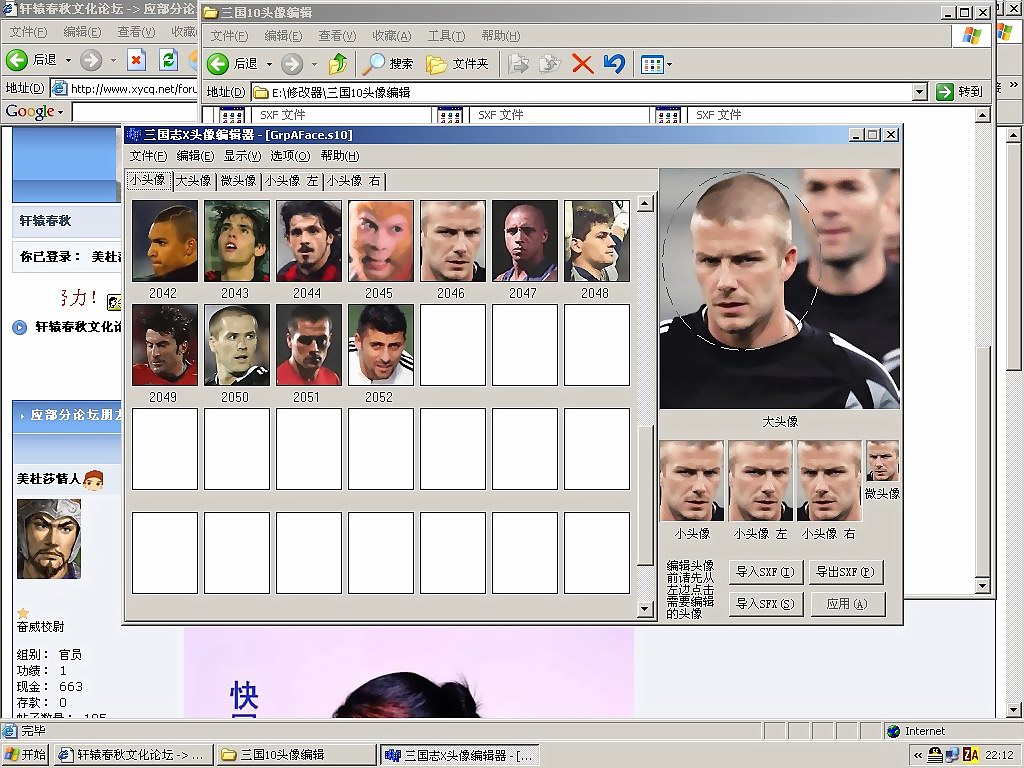Screen dimensions: 1024x768
Task: Switch to the 大头像 tab
Action: [x=193, y=181]
